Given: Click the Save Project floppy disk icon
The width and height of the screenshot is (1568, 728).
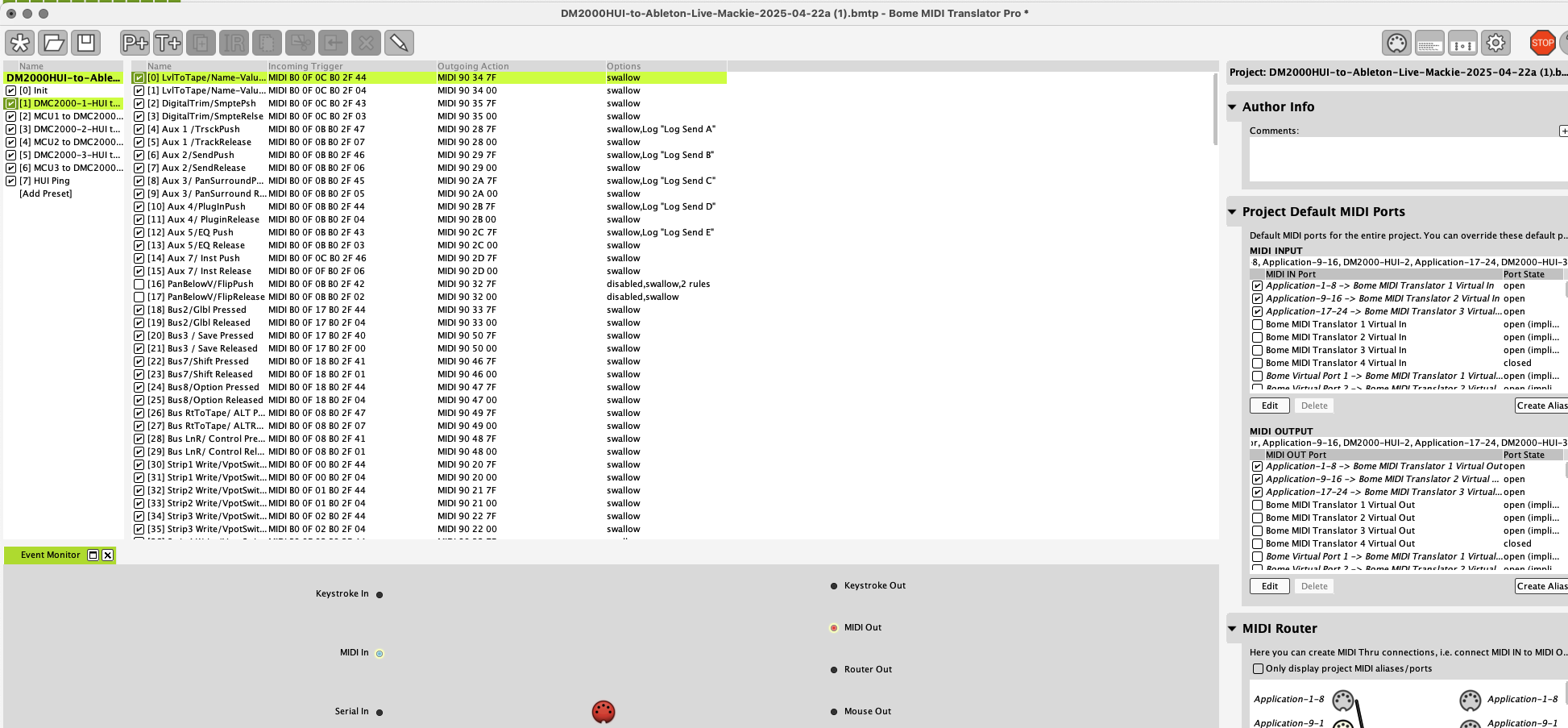Looking at the screenshot, I should (86, 43).
